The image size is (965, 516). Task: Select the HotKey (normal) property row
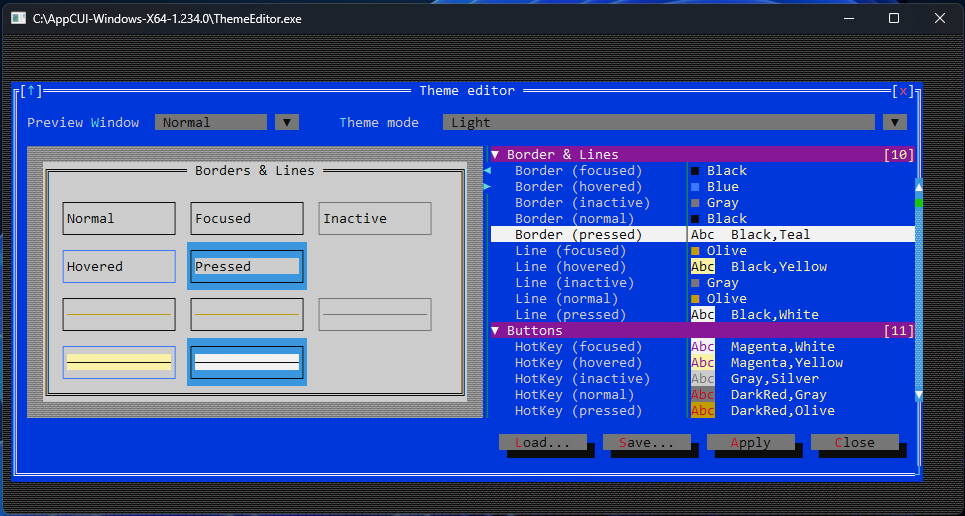pos(703,395)
